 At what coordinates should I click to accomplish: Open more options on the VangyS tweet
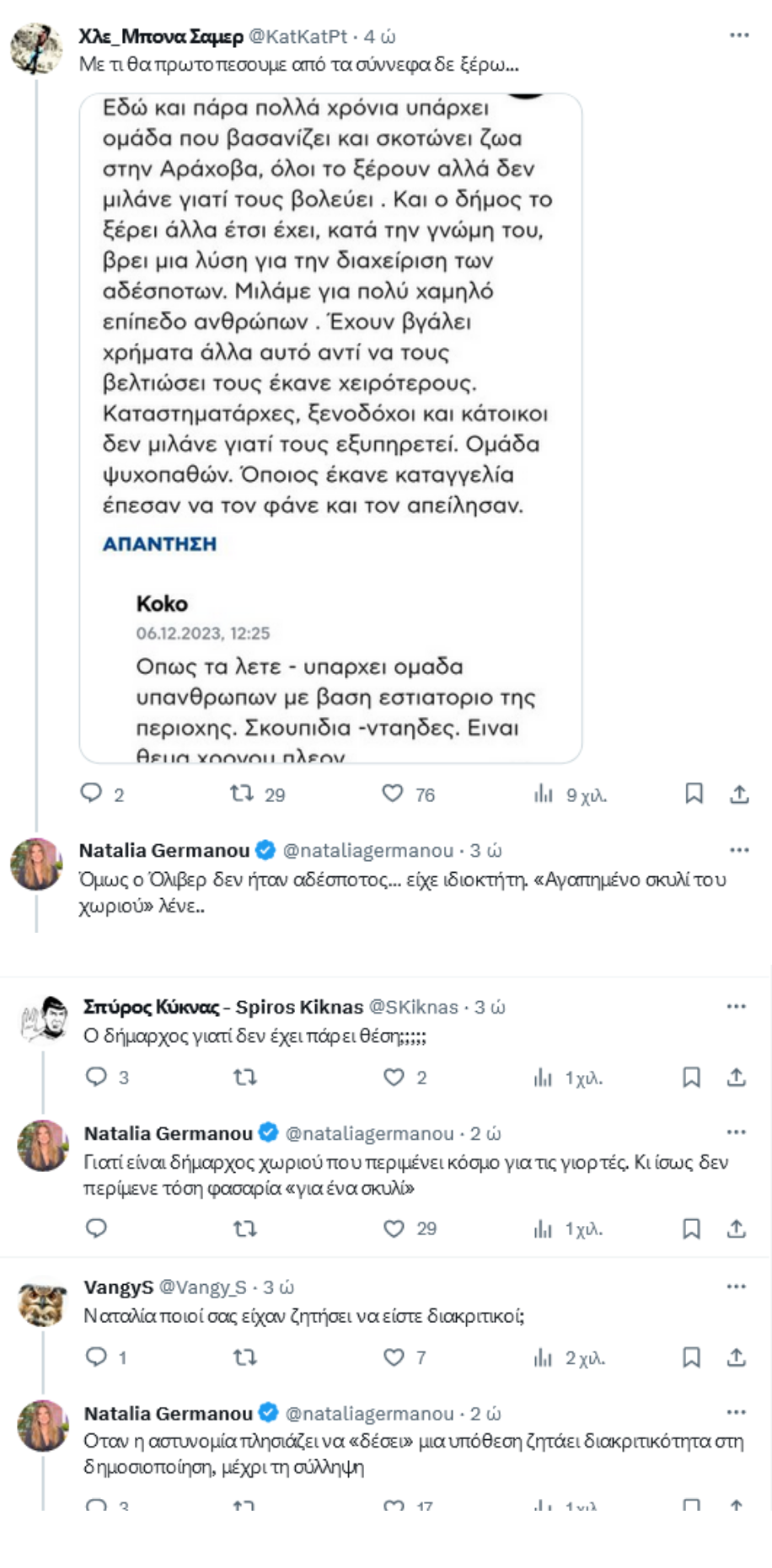[736, 1287]
